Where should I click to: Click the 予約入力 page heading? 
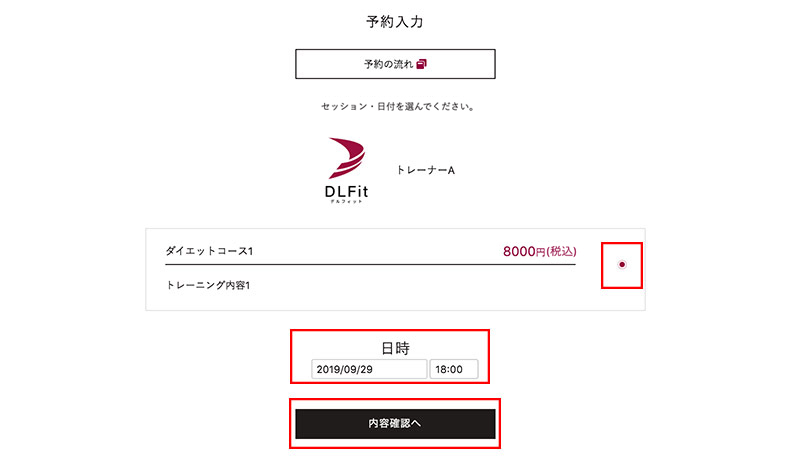click(394, 21)
